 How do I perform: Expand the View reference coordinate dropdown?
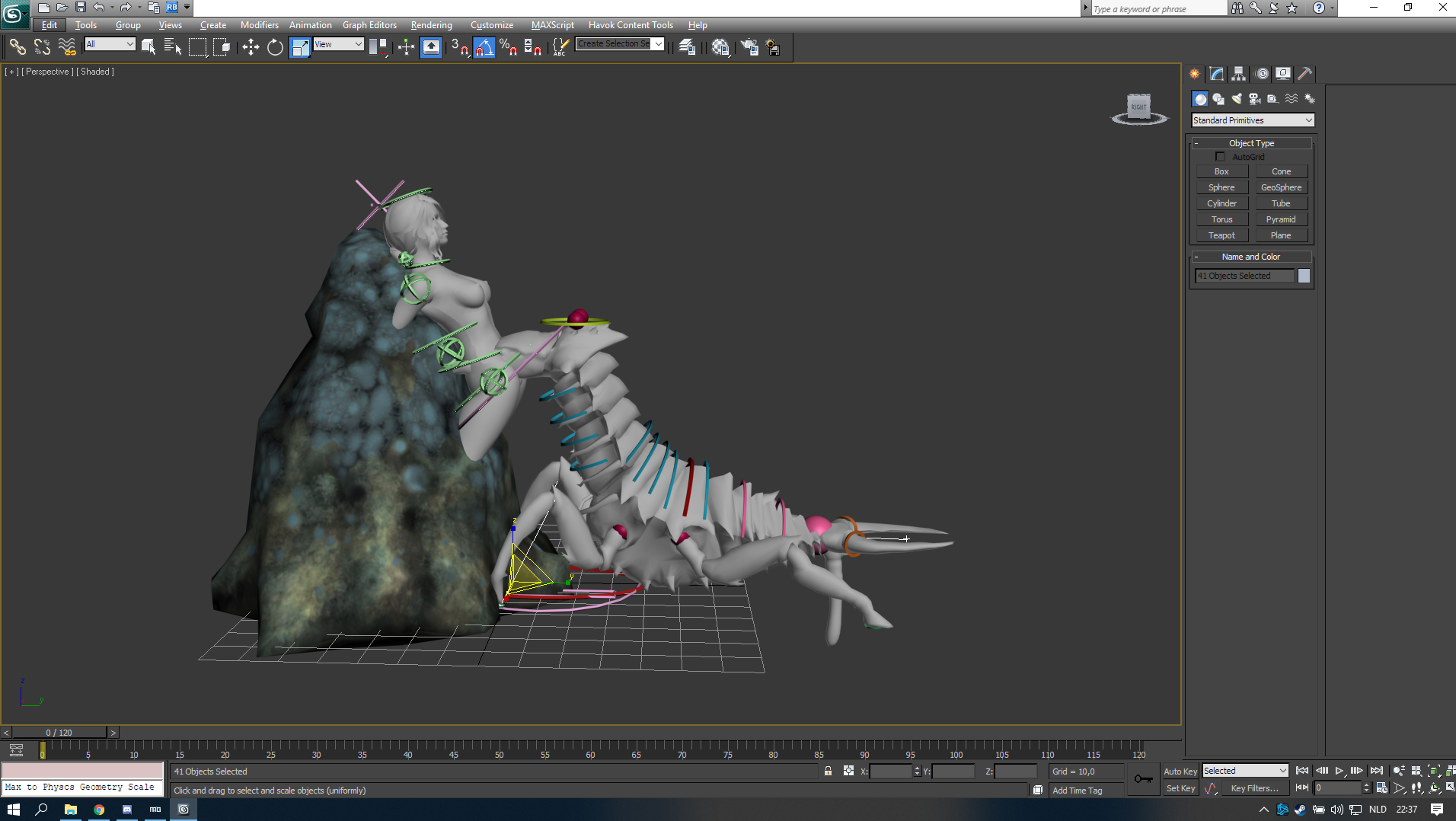[338, 44]
